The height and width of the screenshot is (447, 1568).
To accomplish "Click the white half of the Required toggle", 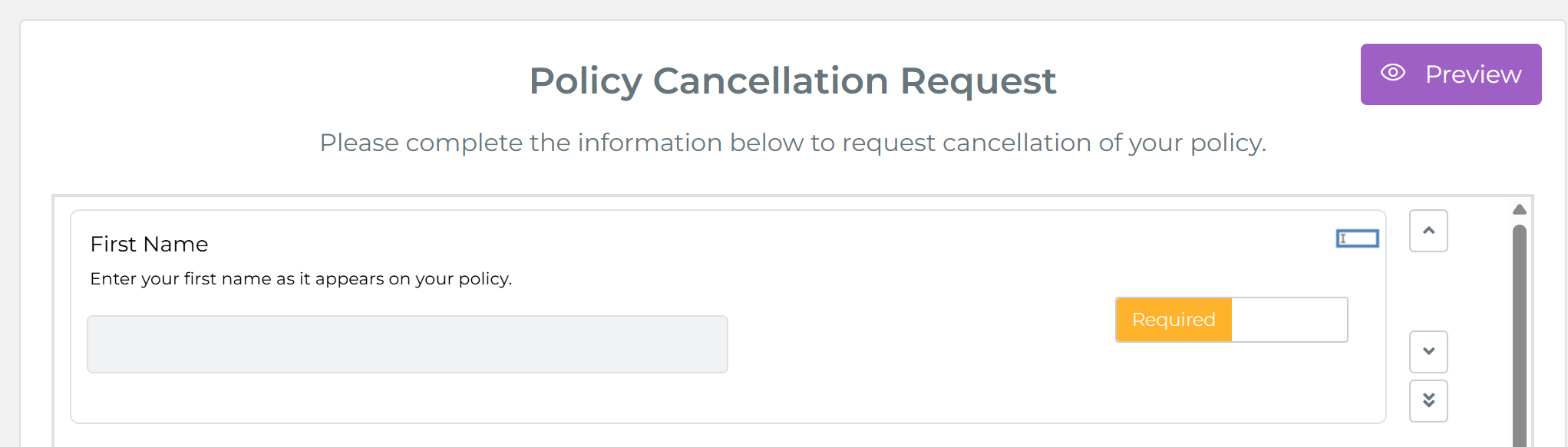I will click(1289, 319).
